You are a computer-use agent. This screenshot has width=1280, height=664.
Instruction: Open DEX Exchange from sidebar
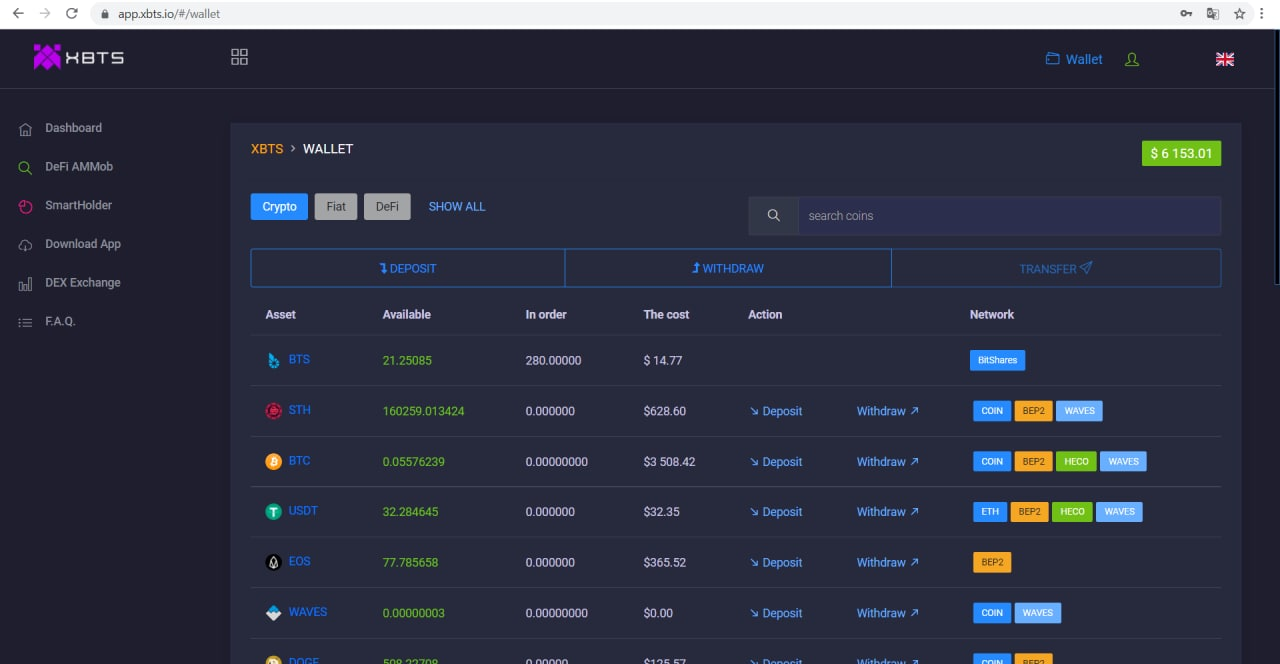tap(82, 283)
